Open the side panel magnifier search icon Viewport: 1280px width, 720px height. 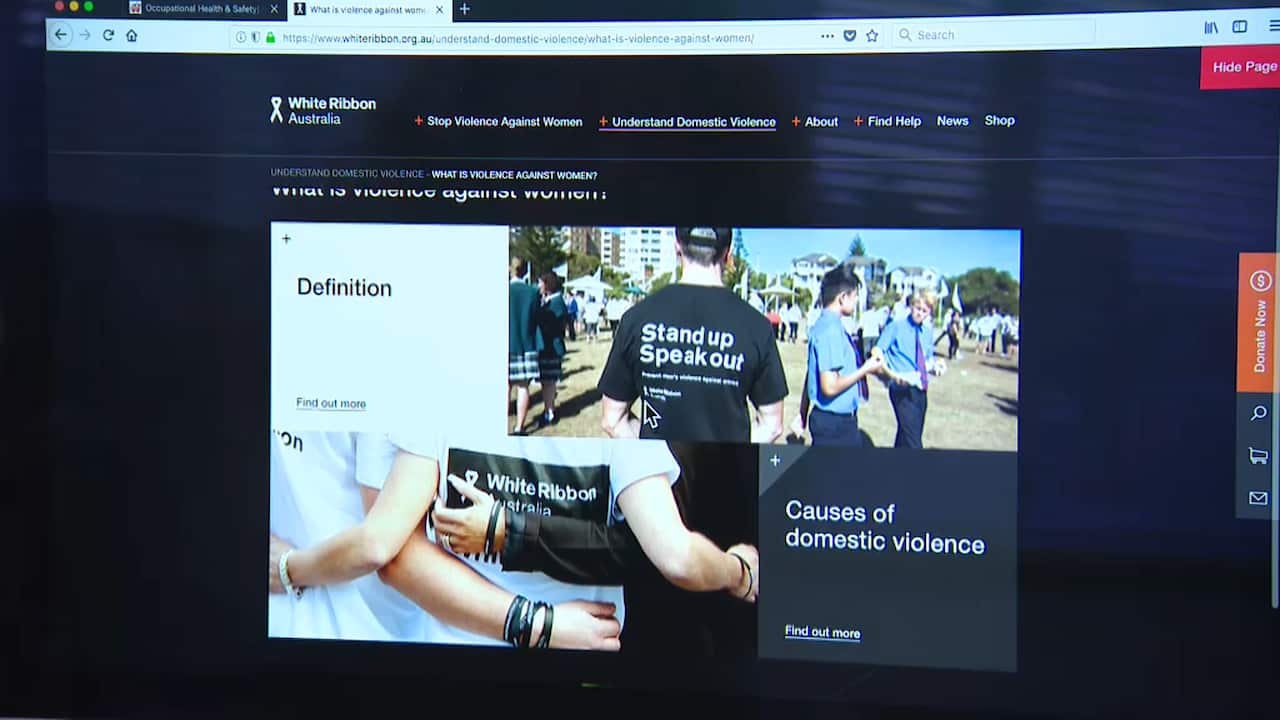click(1259, 414)
